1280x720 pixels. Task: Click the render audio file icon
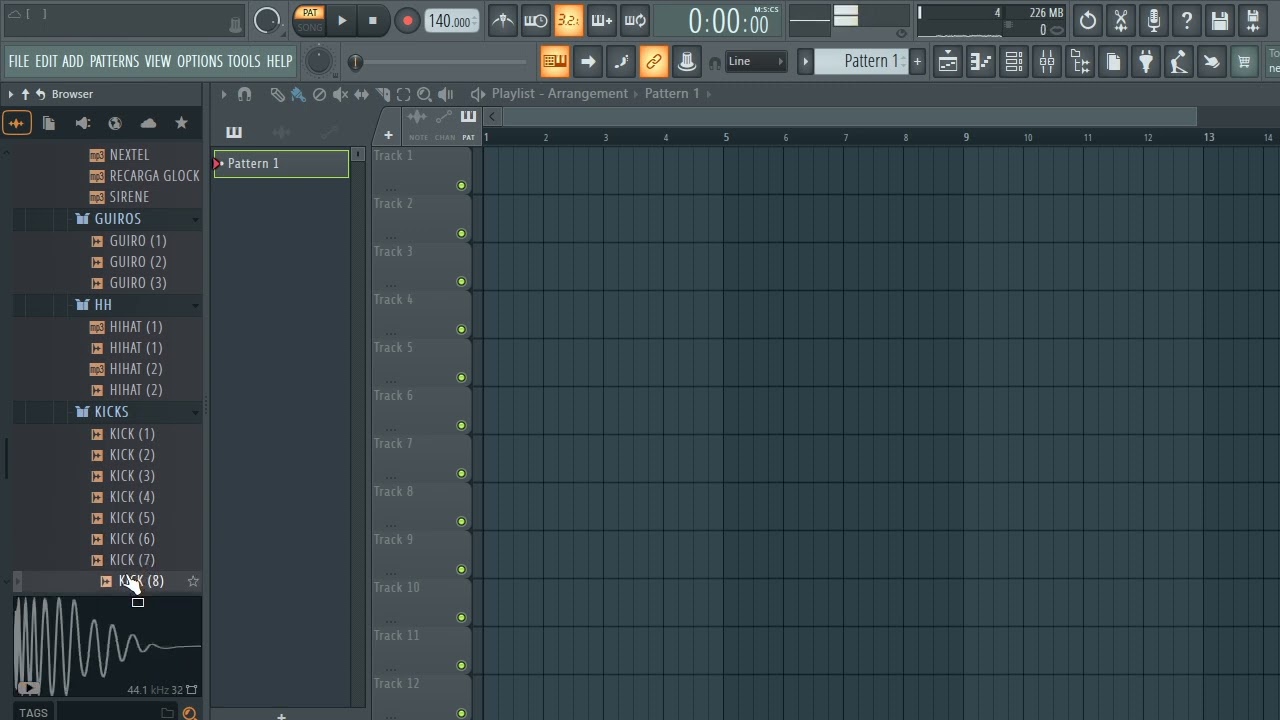tap(1253, 20)
